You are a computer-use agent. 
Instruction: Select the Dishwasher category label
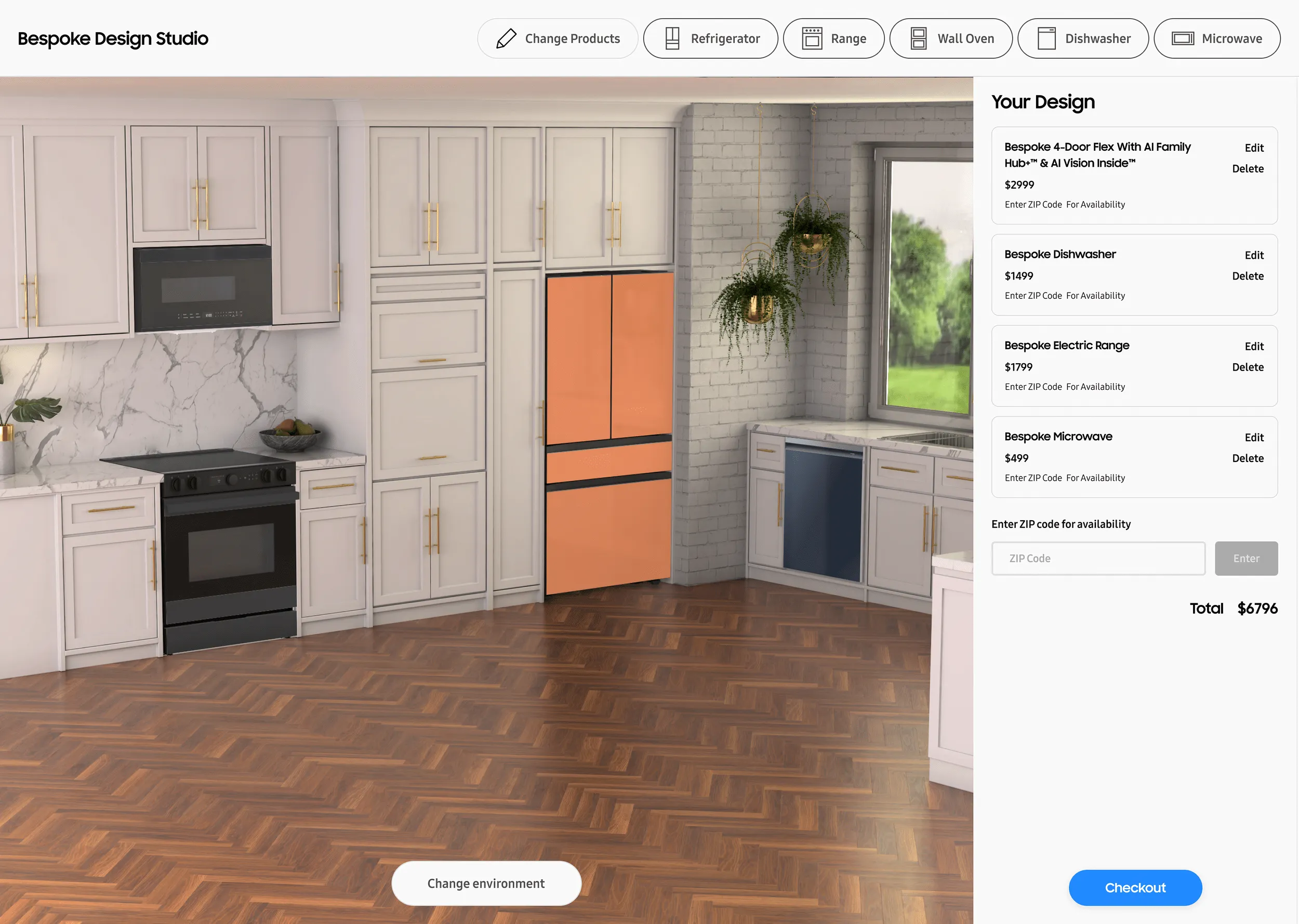(1098, 38)
